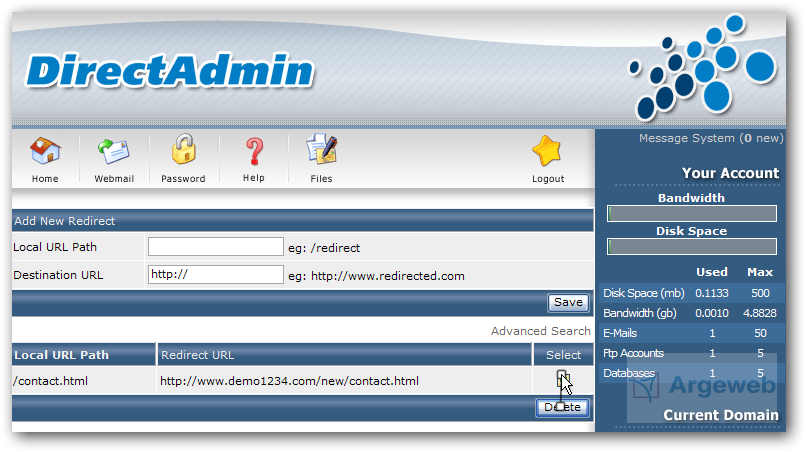Sort by Local URL Path column header
The width and height of the screenshot is (806, 452).
pos(62,355)
